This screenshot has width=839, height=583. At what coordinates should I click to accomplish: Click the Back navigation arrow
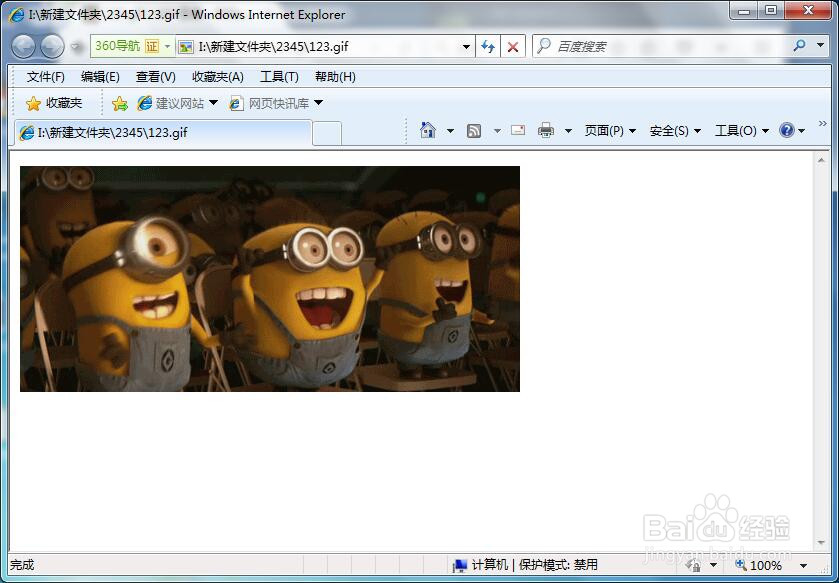(x=24, y=46)
